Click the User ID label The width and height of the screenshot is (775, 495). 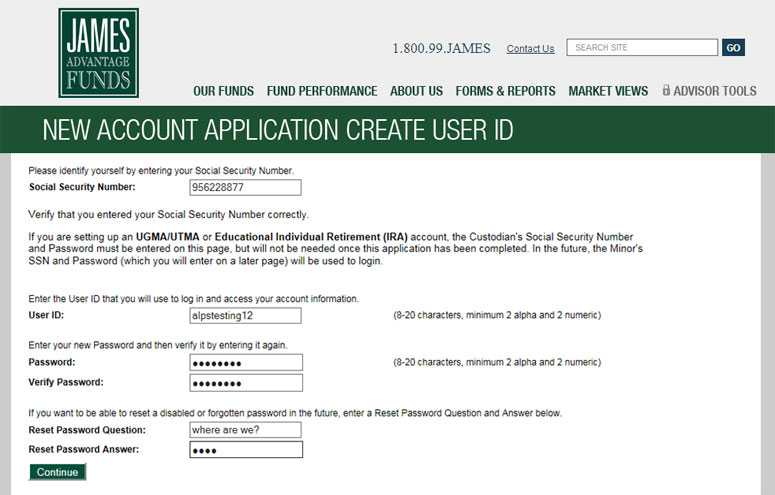(x=46, y=315)
